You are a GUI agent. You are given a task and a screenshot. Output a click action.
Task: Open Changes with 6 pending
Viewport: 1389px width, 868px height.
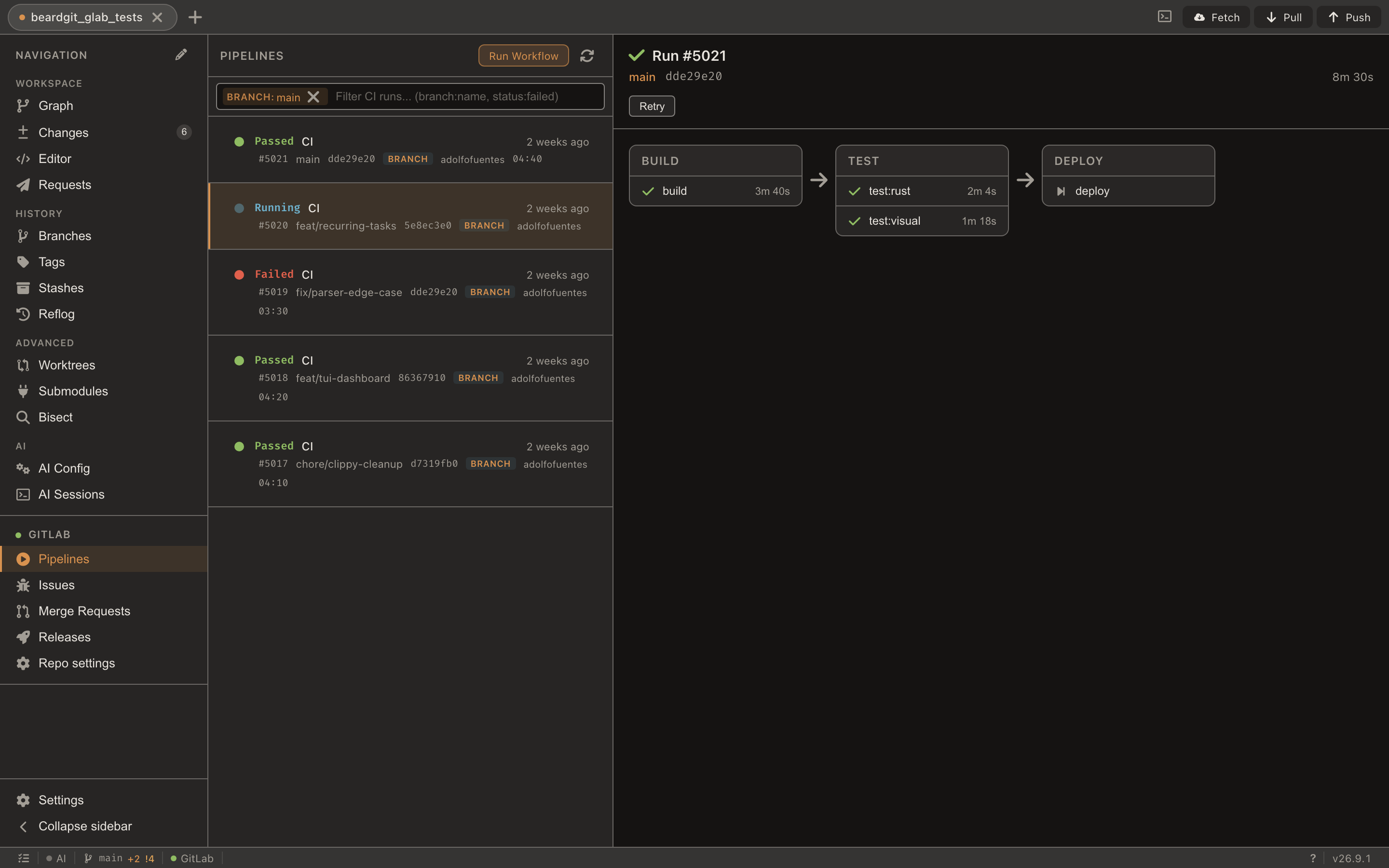coord(104,132)
